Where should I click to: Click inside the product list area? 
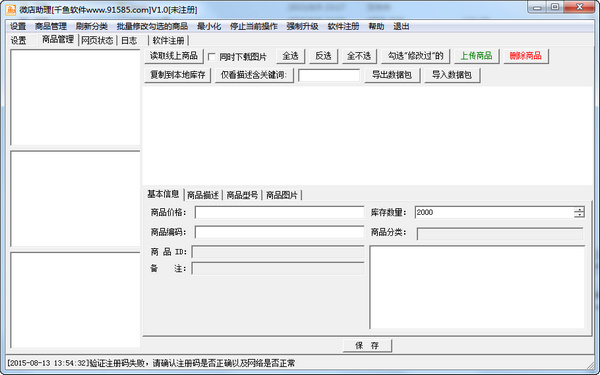(368, 136)
